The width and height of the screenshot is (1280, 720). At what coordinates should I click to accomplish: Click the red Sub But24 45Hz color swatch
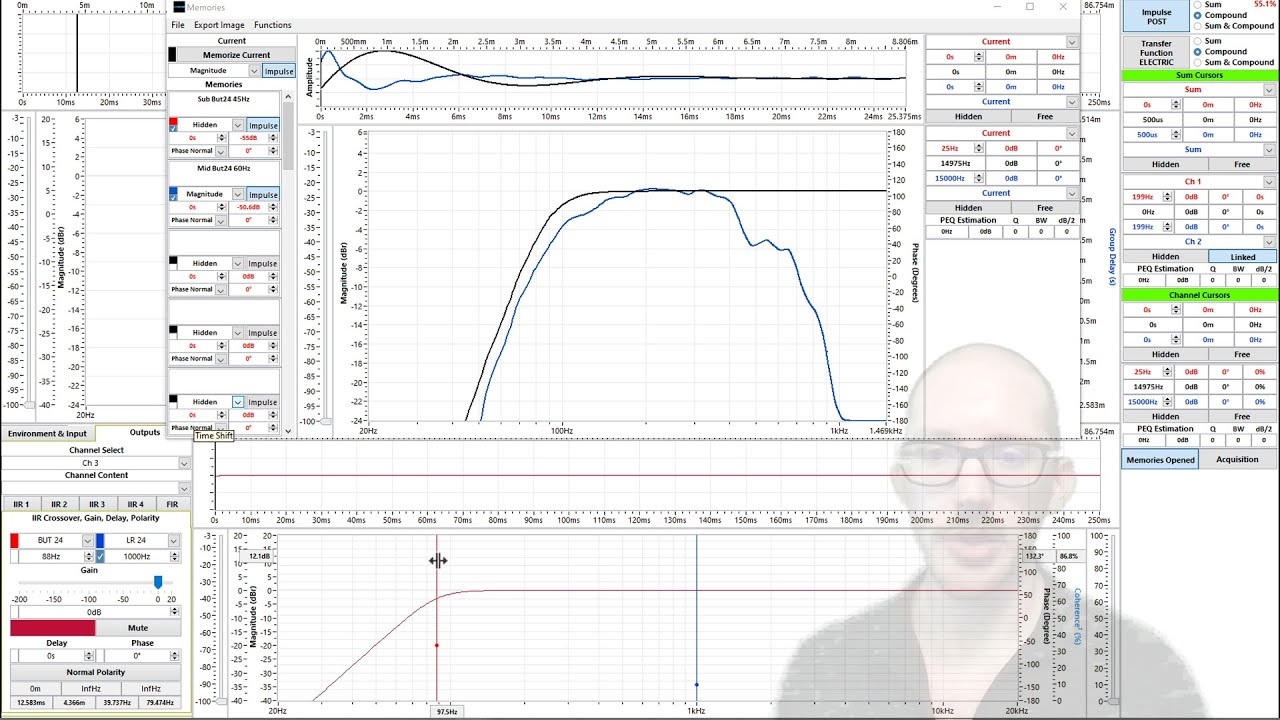coord(173,121)
